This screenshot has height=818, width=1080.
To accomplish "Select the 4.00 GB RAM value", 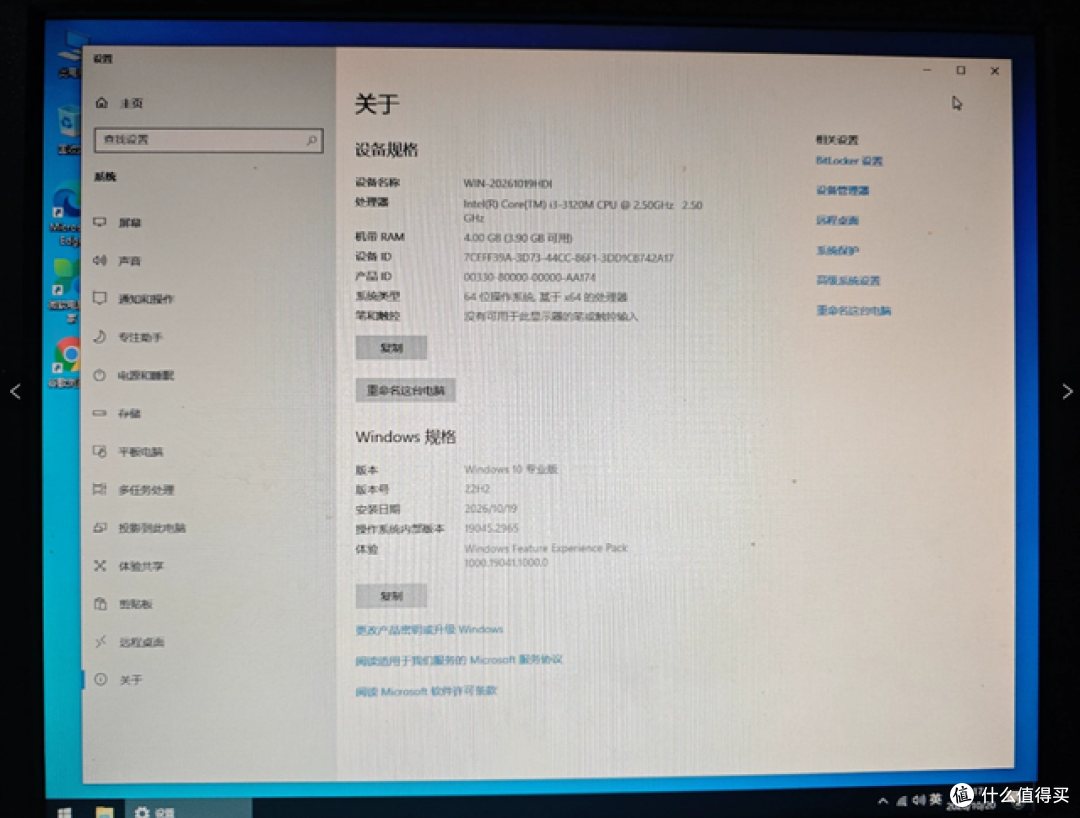I will (517, 238).
